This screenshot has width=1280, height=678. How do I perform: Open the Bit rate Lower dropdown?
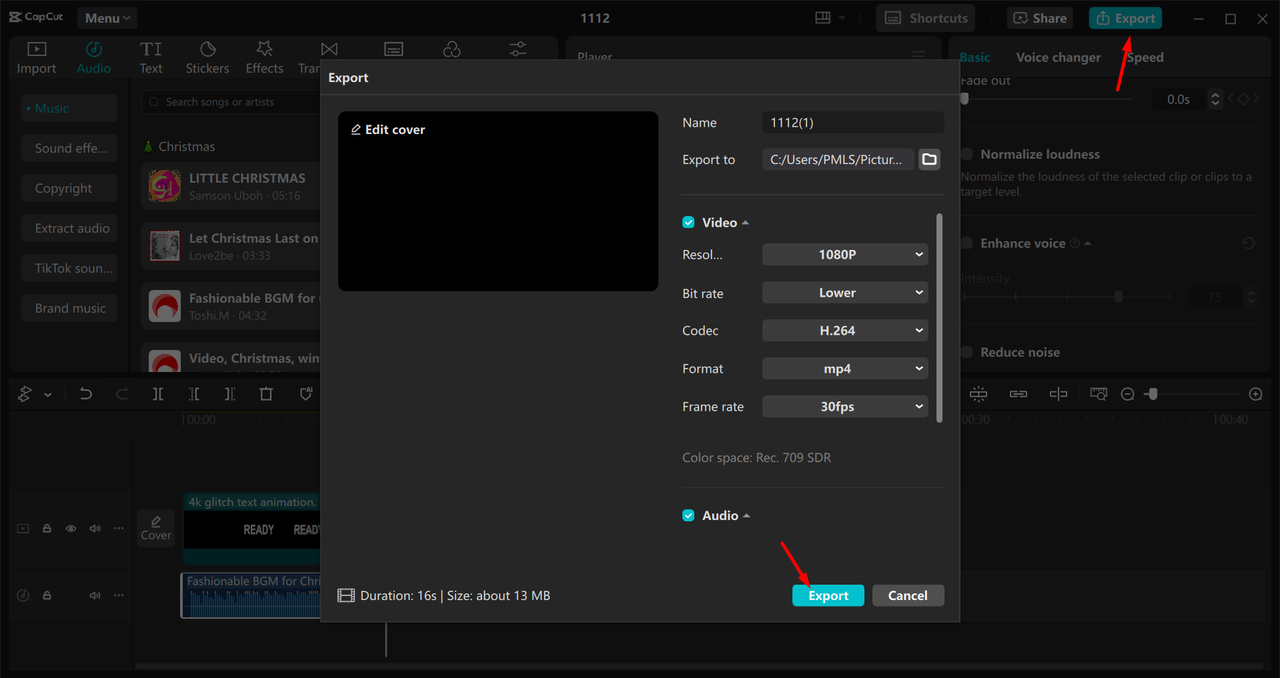[845, 292]
